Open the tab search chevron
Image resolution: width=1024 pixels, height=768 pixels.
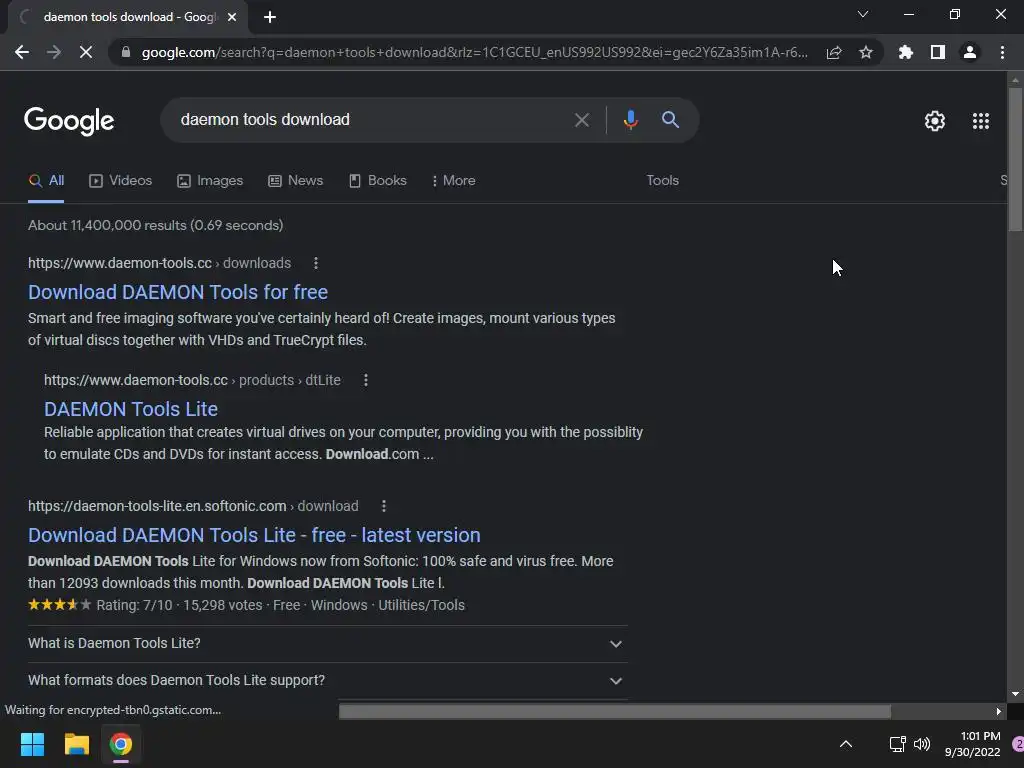(863, 14)
